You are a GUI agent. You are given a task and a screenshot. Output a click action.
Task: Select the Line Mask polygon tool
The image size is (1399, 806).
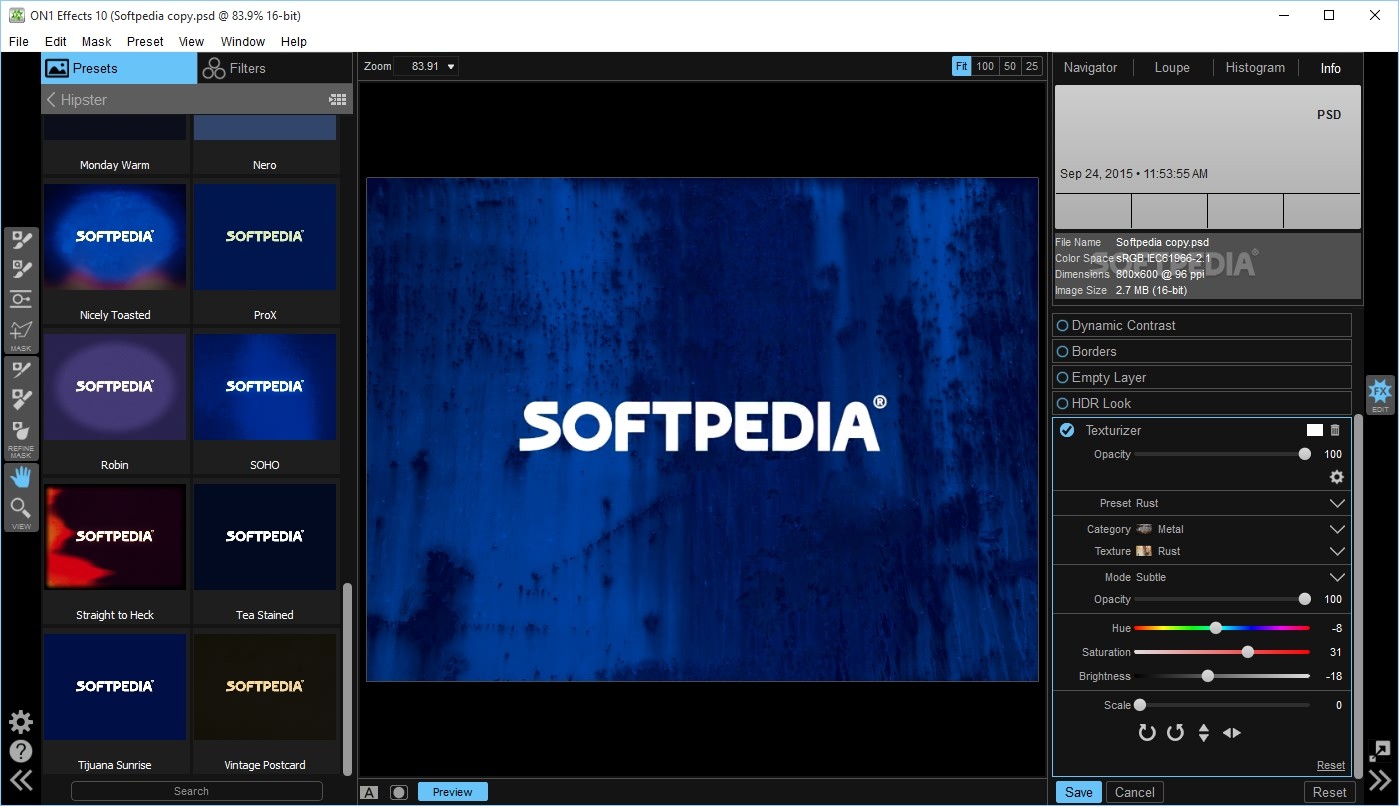(21, 330)
